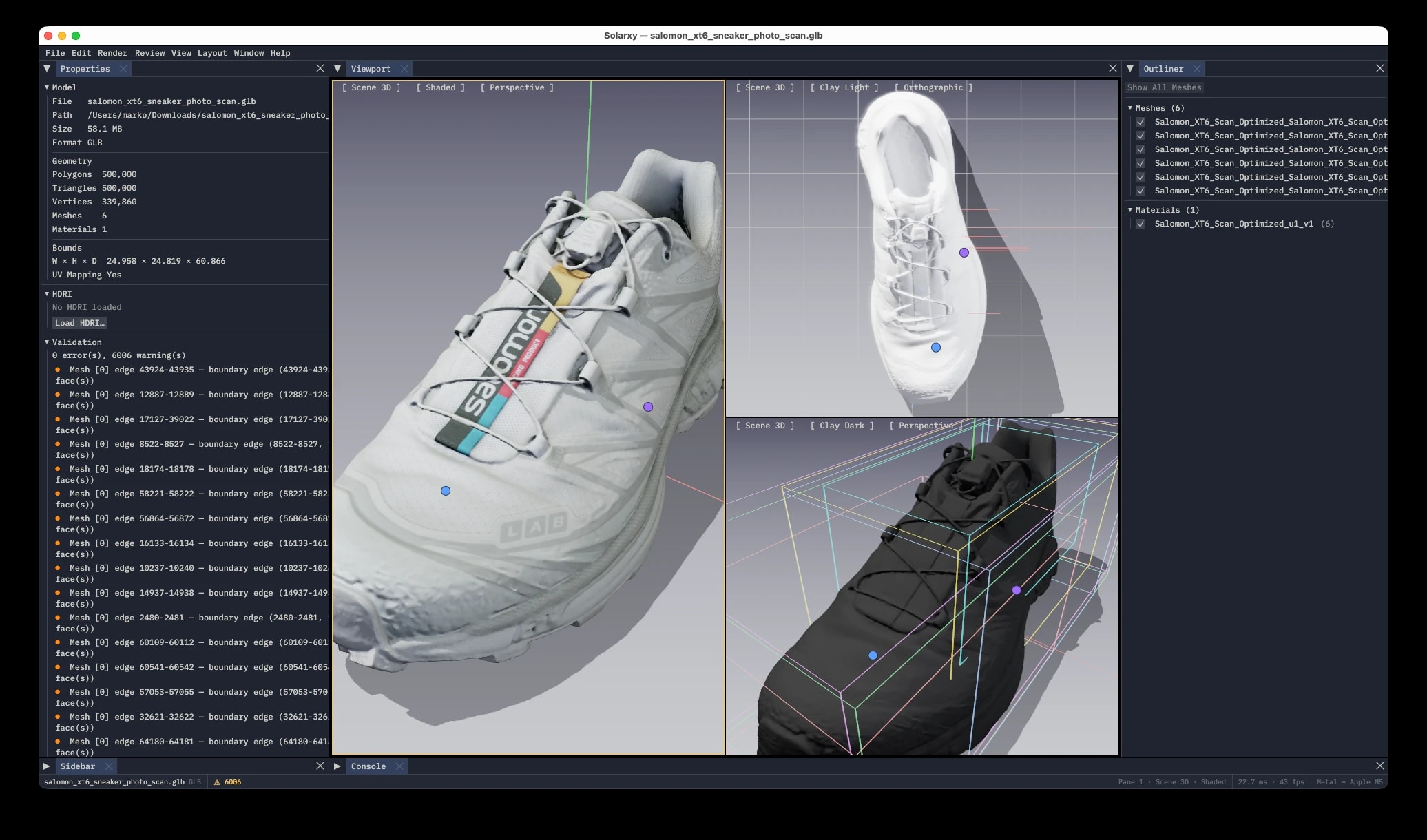Close the Console tab
The height and width of the screenshot is (840, 1427).
click(x=399, y=766)
